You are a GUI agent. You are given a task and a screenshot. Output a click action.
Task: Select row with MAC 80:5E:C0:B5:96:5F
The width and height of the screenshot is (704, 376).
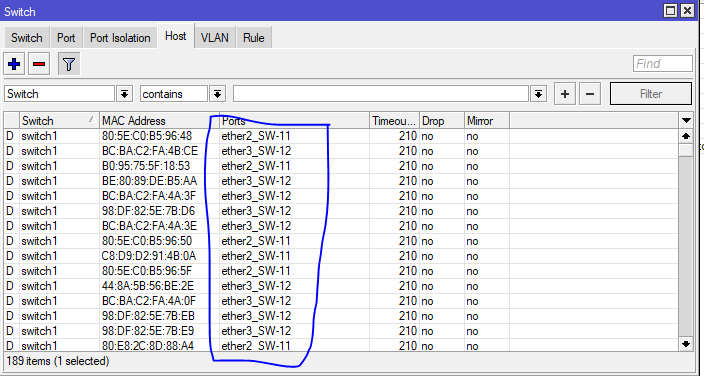(x=341, y=270)
